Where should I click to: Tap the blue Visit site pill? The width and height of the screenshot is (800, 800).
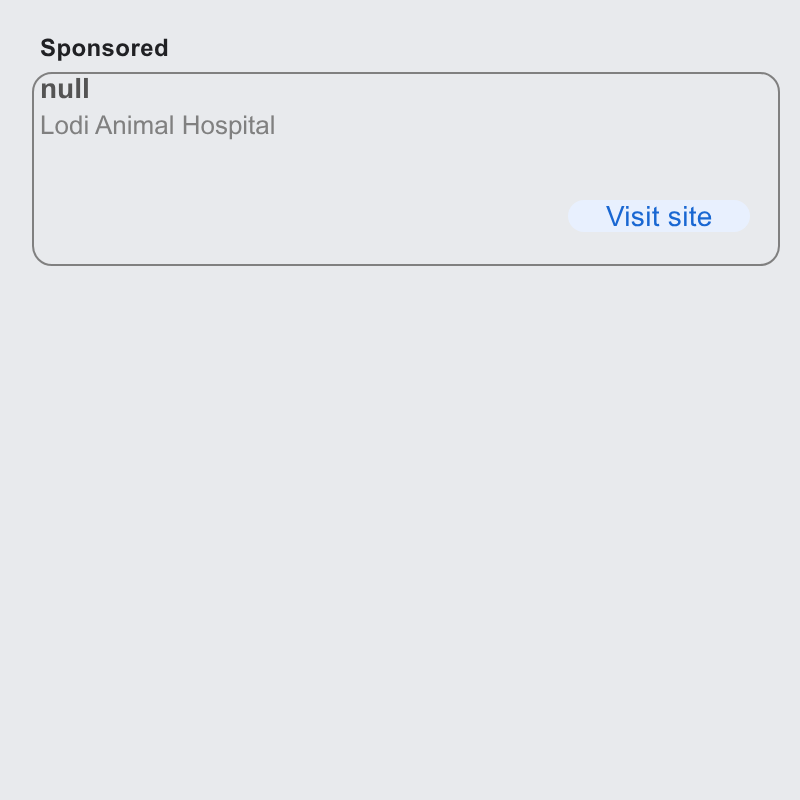(659, 216)
